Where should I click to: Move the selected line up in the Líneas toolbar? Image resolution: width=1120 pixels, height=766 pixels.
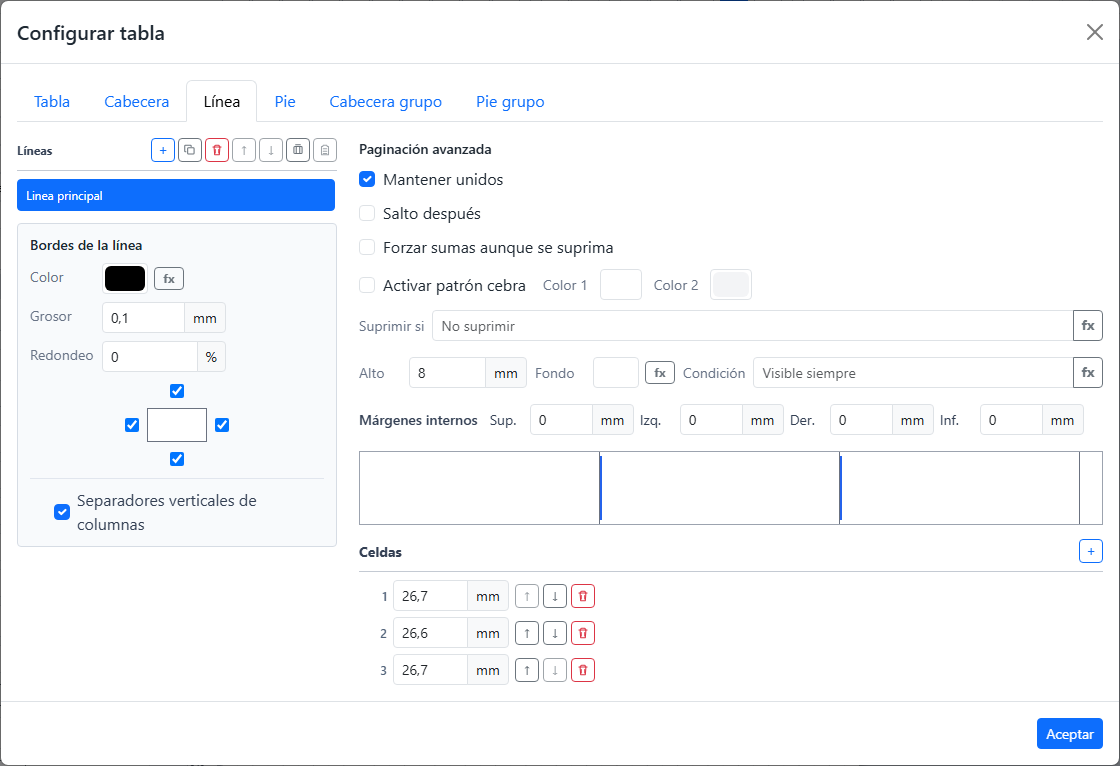pos(244,150)
